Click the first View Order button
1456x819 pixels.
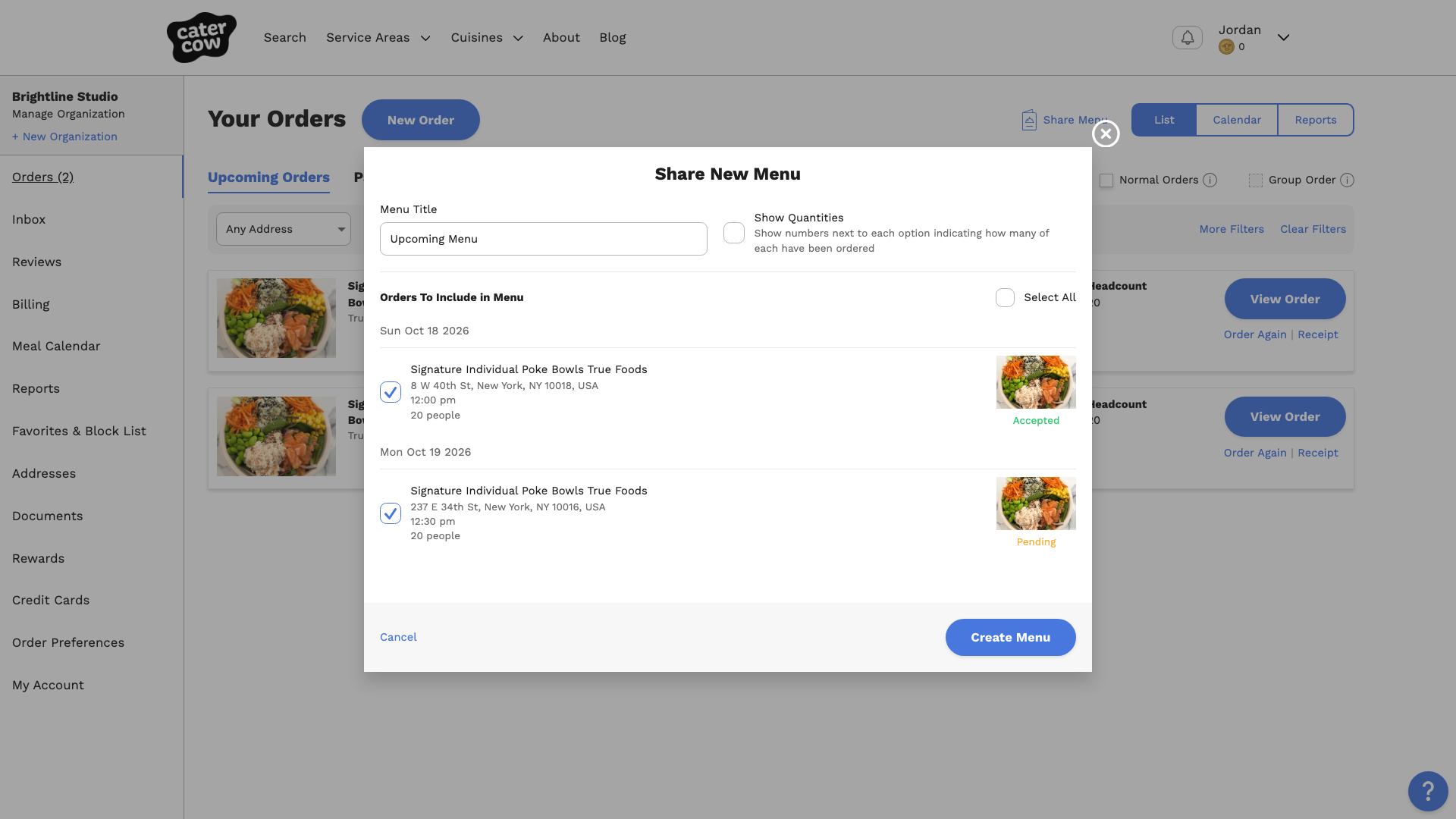click(x=1285, y=299)
